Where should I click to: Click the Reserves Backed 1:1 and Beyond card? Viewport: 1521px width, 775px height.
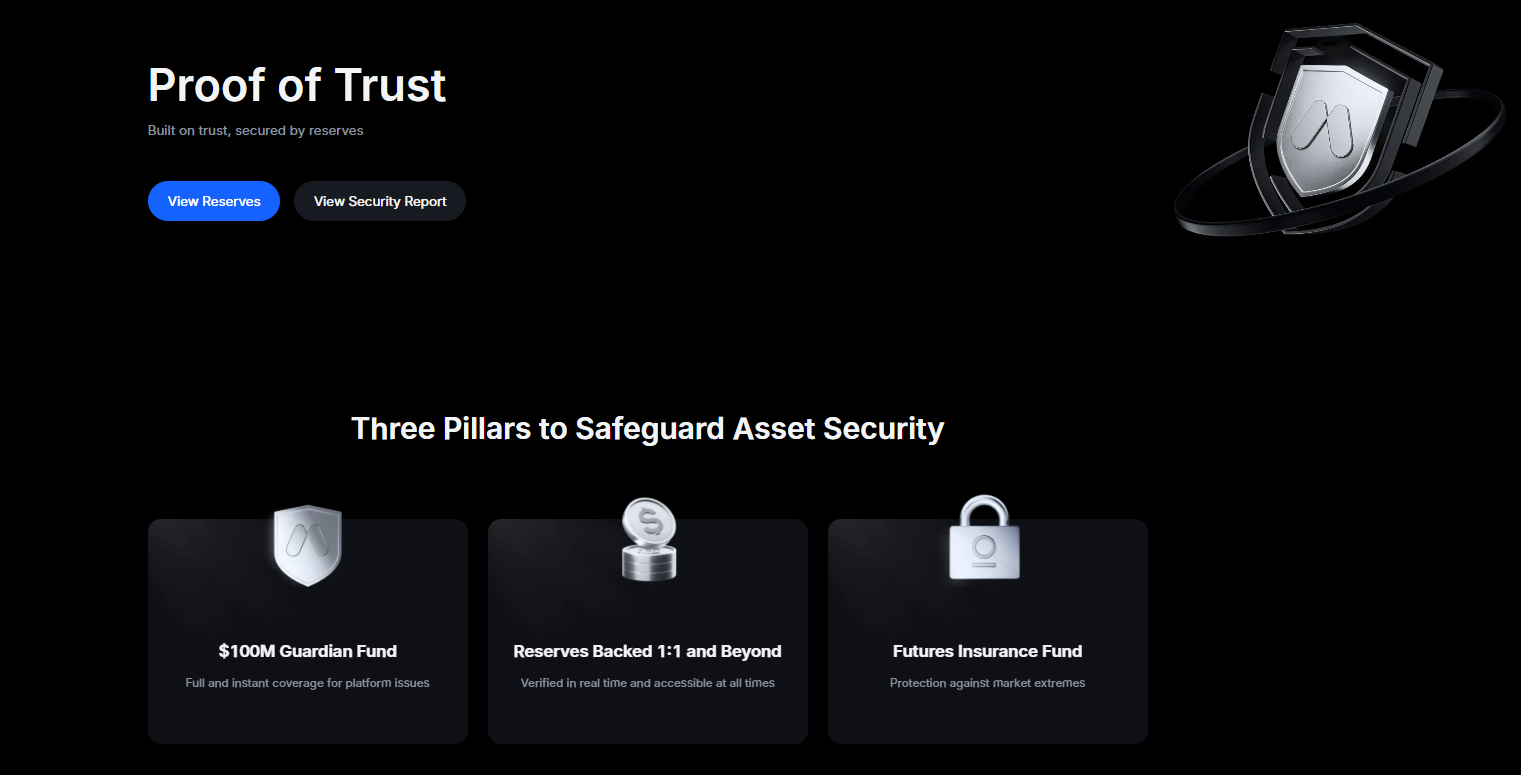click(647, 630)
